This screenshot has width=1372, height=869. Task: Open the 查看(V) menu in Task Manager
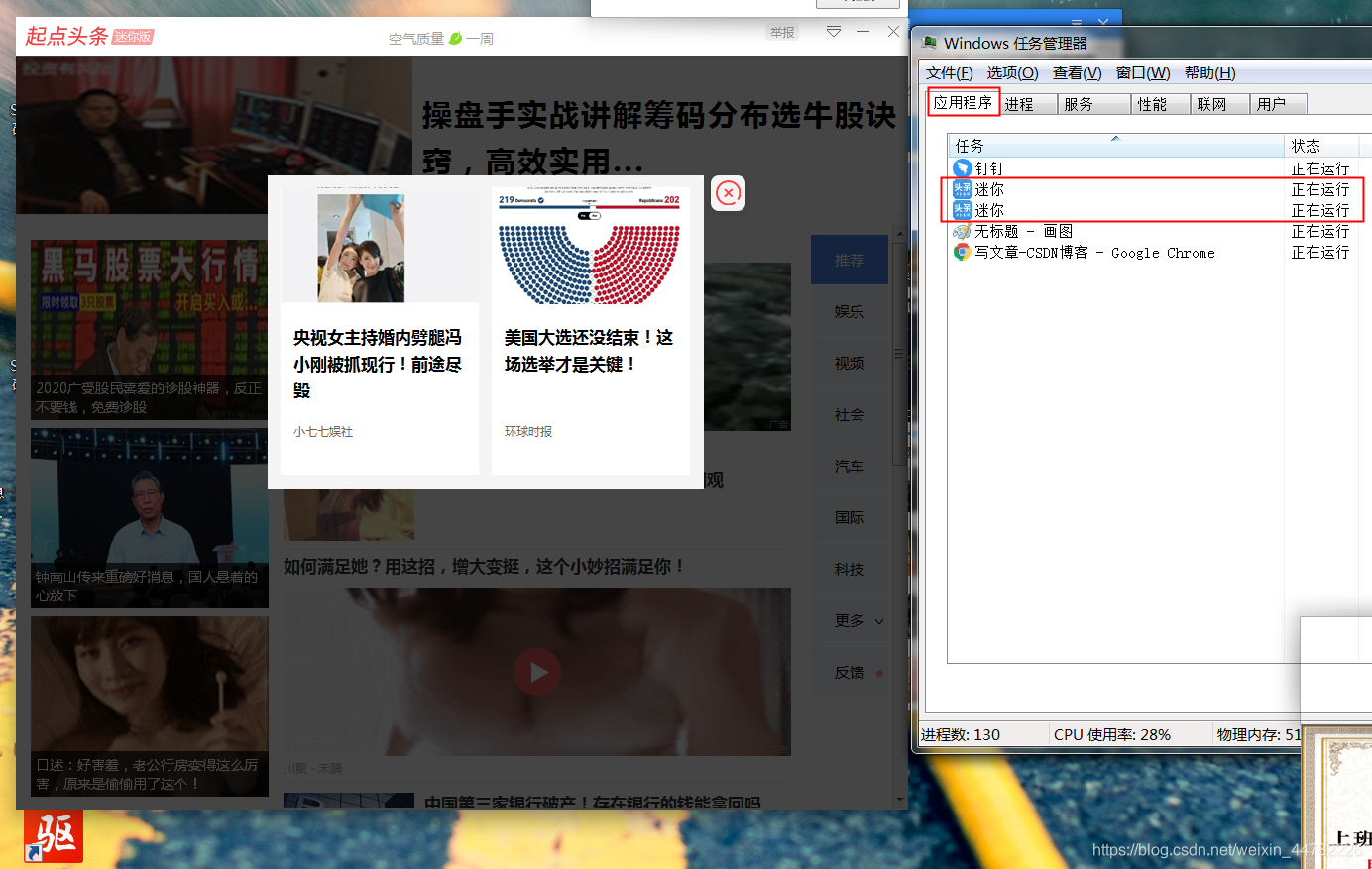(x=1077, y=73)
